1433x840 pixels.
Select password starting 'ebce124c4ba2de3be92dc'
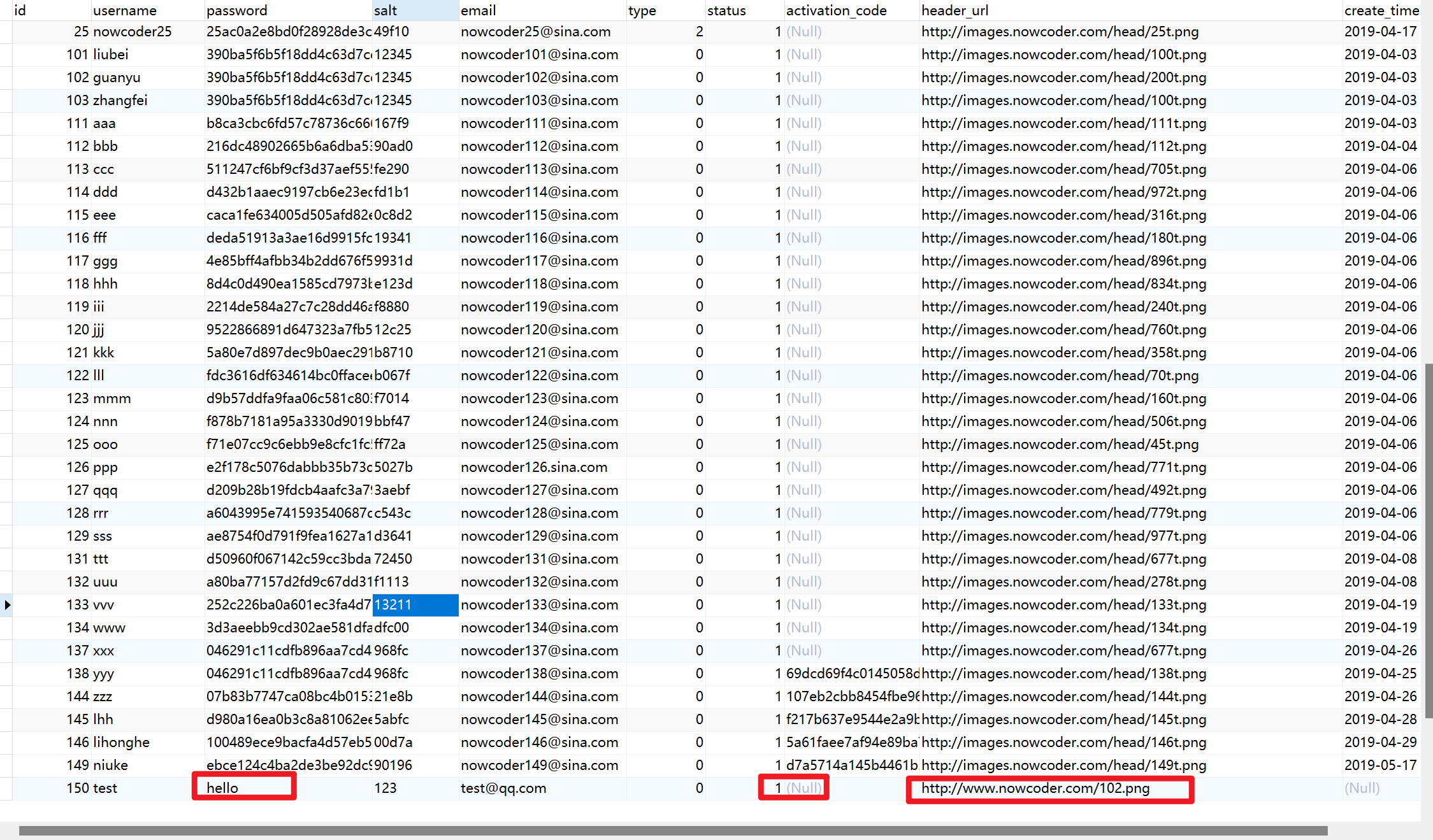click(289, 765)
